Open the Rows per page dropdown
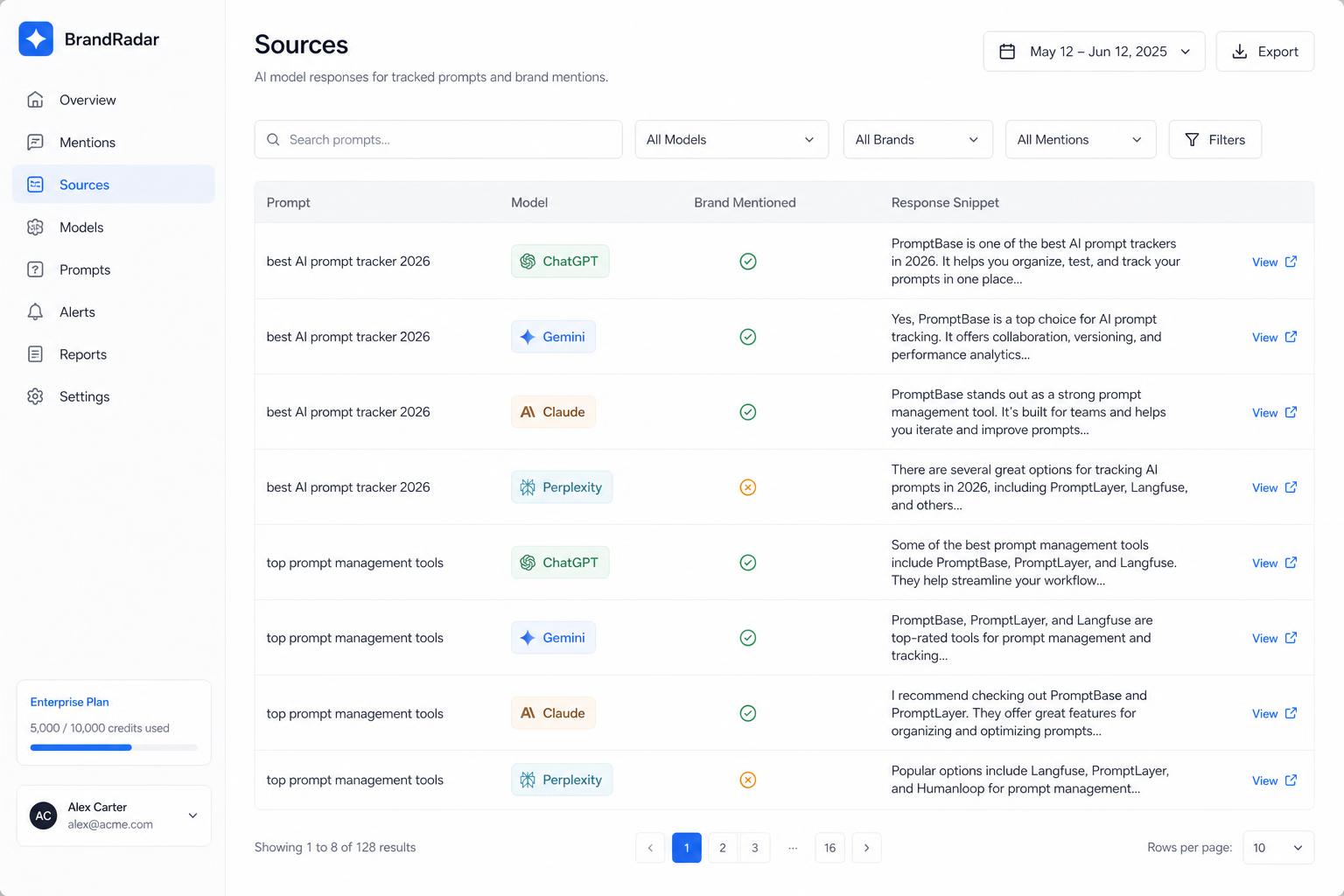 coord(1278,848)
